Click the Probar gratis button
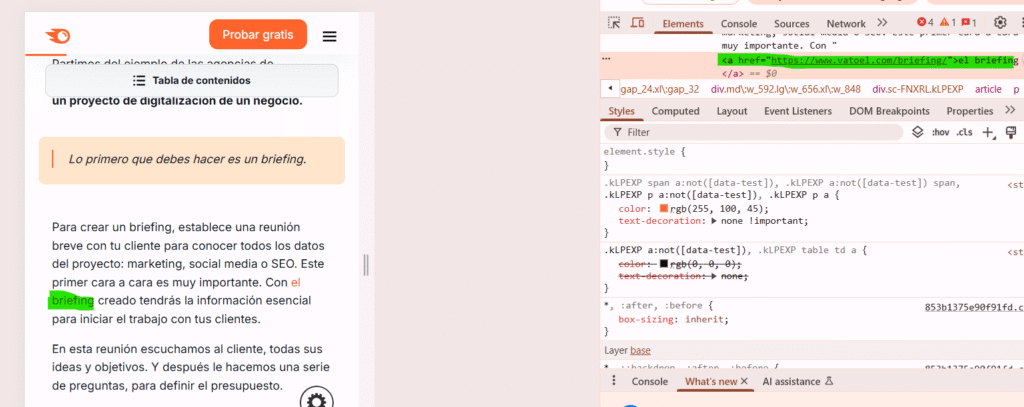 [258, 35]
